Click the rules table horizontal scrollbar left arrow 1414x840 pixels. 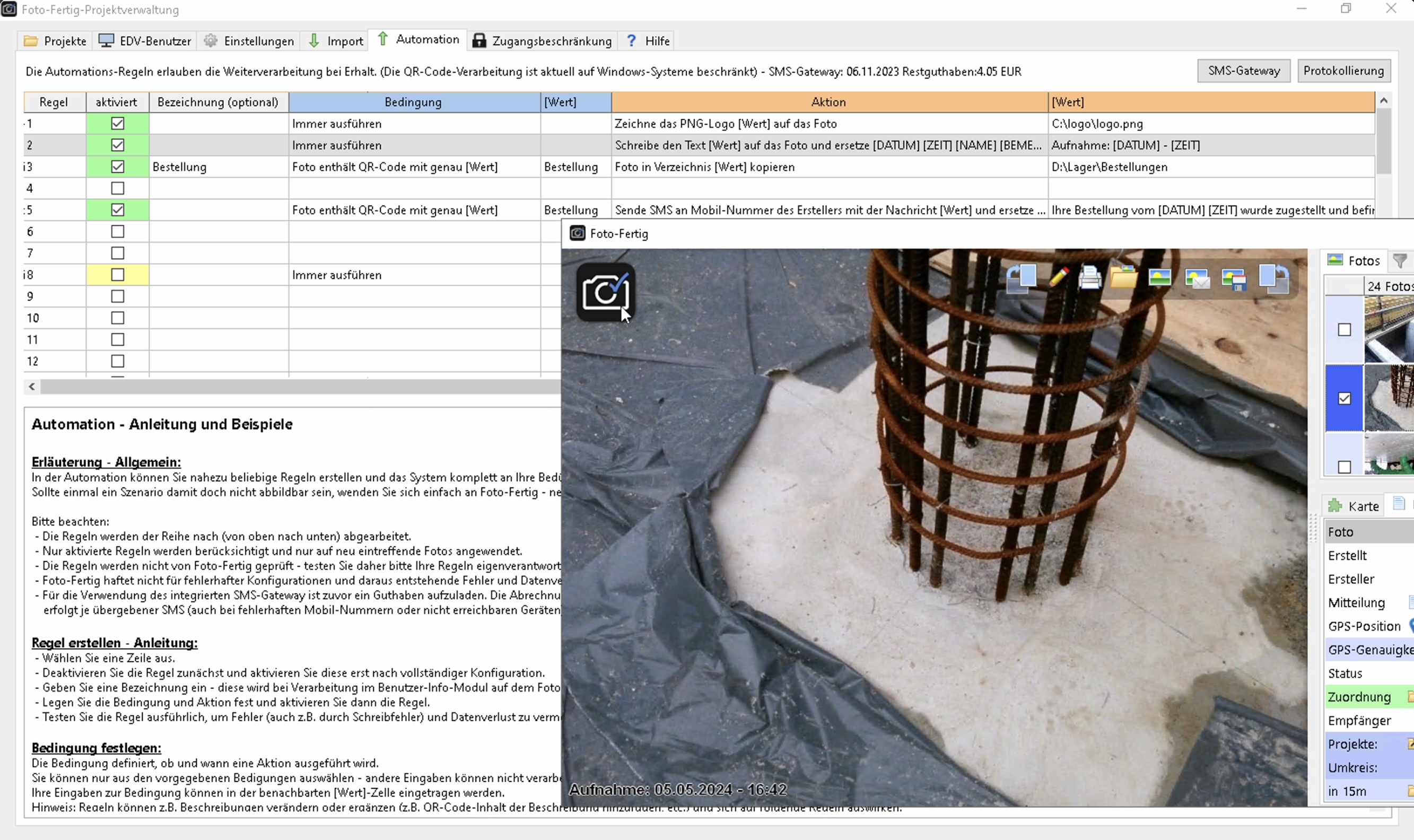[x=32, y=387]
